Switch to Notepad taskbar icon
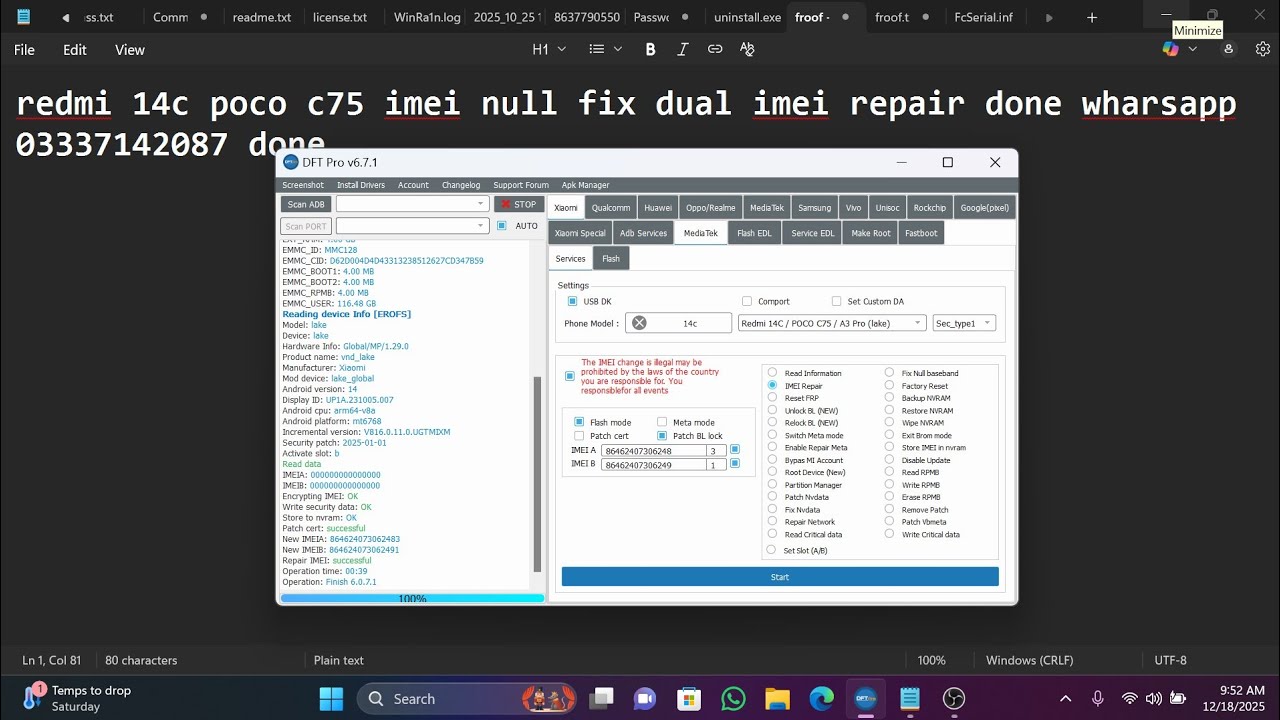1280x720 pixels. [910, 698]
